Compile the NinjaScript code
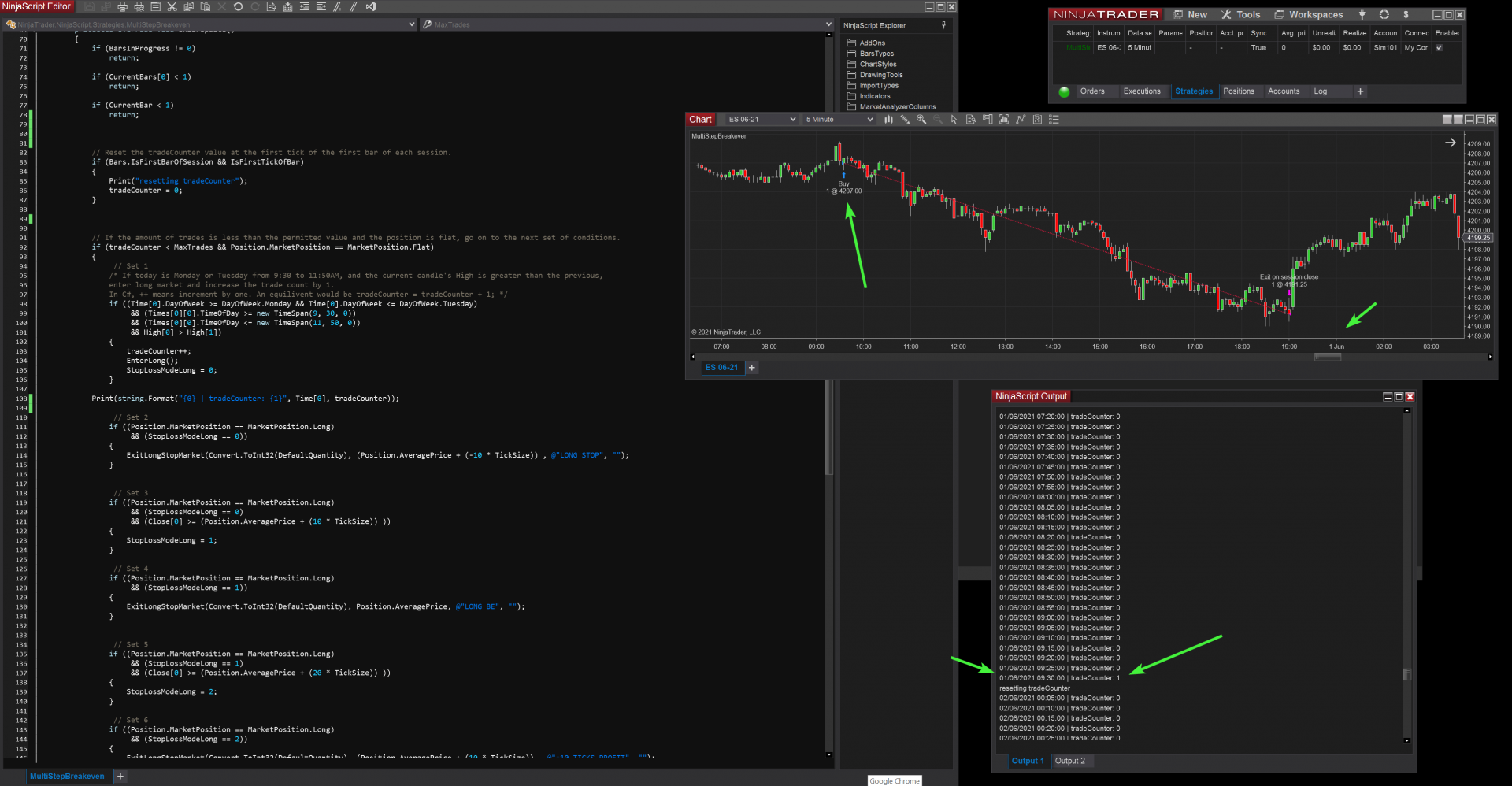Image resolution: width=1512 pixels, height=786 pixels. click(287, 7)
